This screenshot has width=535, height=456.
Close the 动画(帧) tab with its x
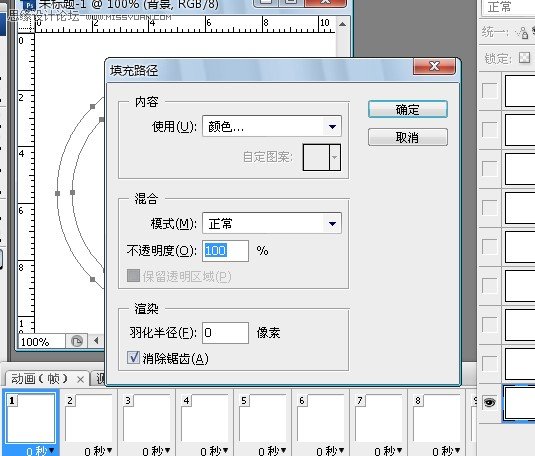click(81, 380)
